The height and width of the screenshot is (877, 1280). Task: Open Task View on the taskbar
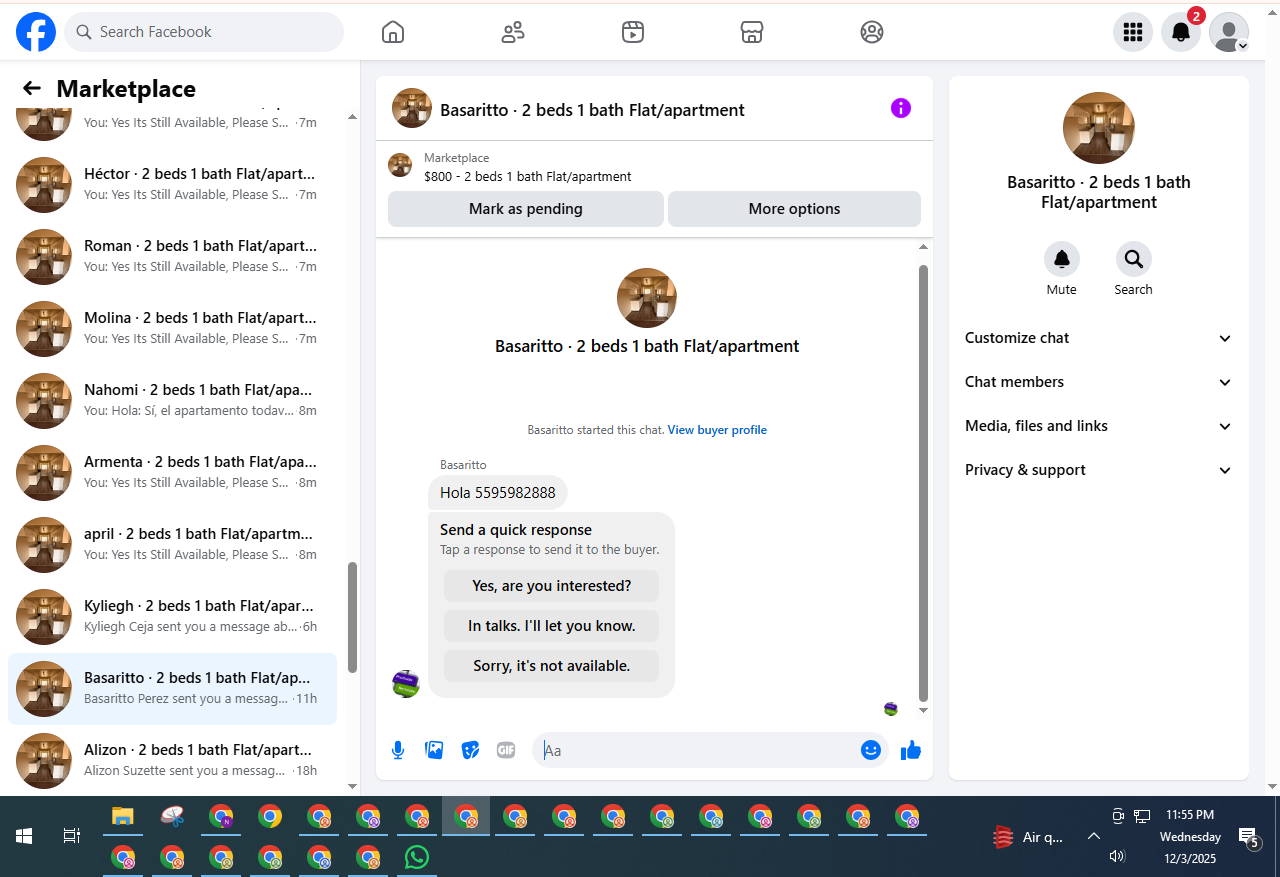(72, 836)
